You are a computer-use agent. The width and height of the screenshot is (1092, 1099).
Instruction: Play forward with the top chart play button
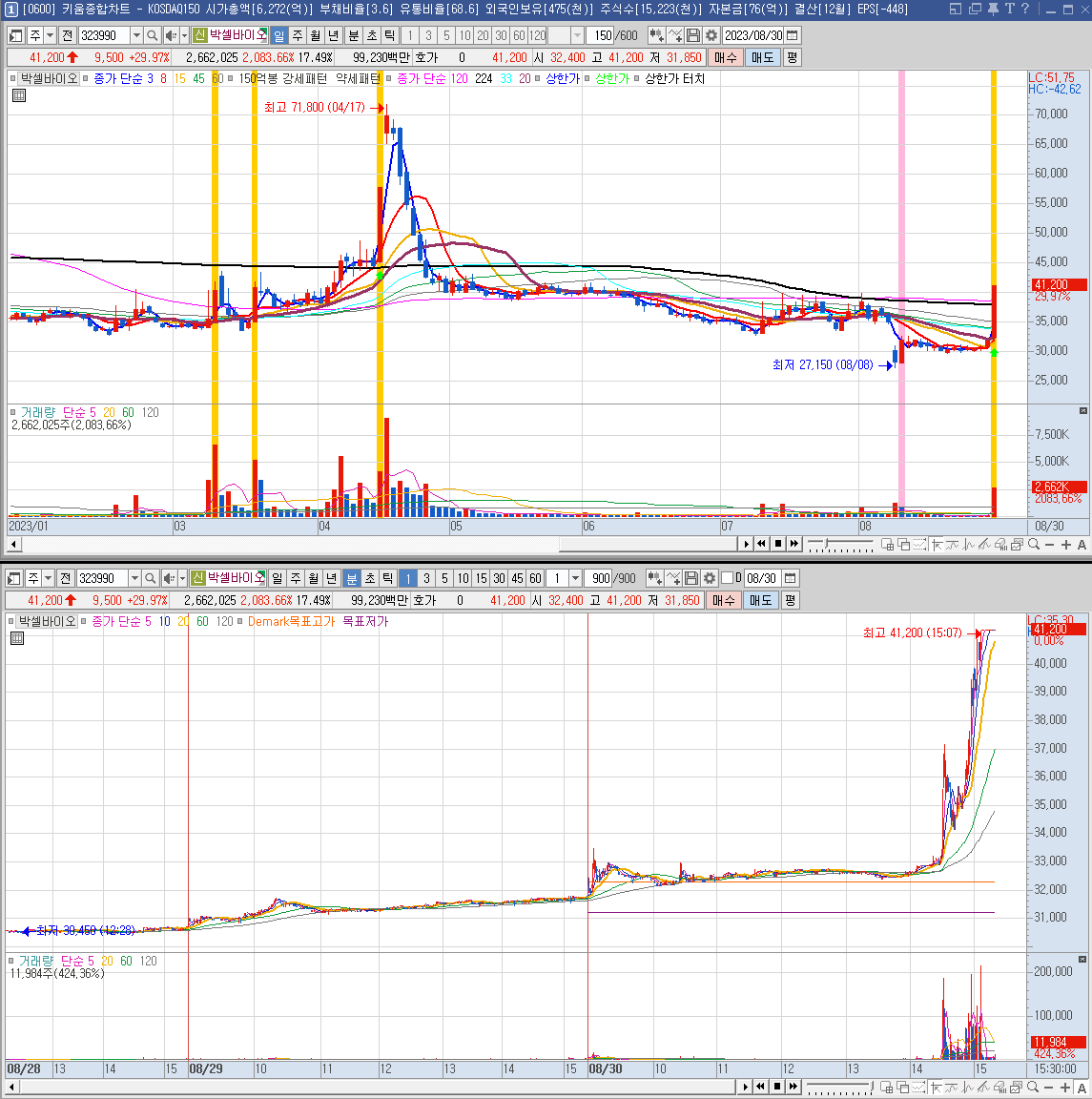[x=746, y=544]
